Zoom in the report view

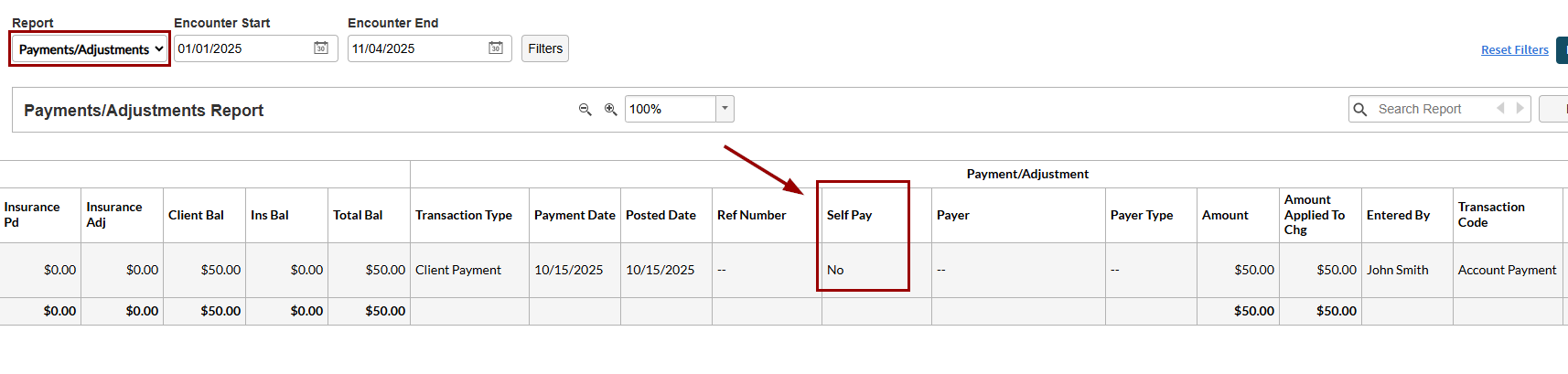click(x=610, y=110)
